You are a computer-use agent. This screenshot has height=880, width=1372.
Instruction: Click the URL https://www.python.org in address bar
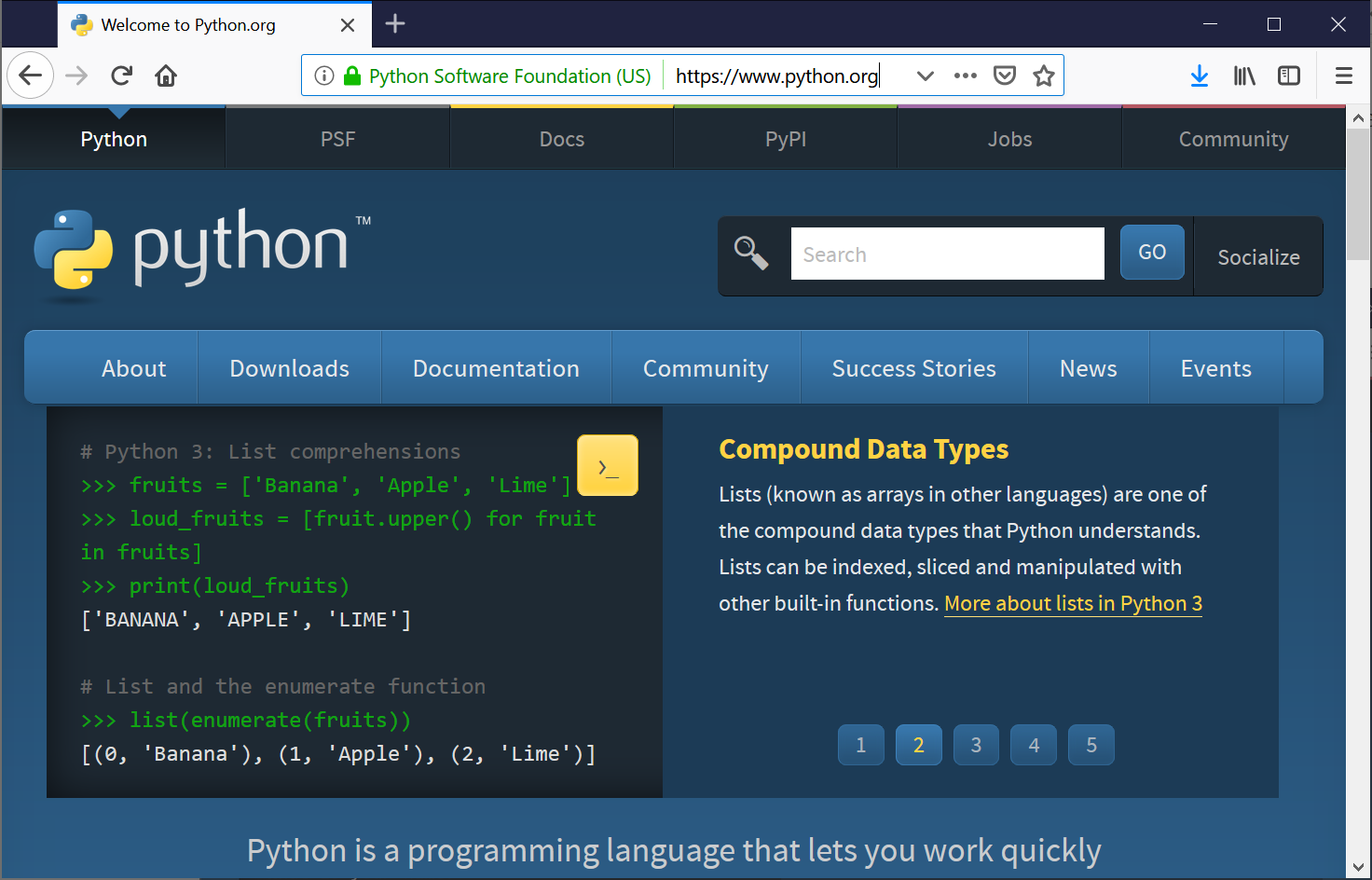click(x=777, y=76)
